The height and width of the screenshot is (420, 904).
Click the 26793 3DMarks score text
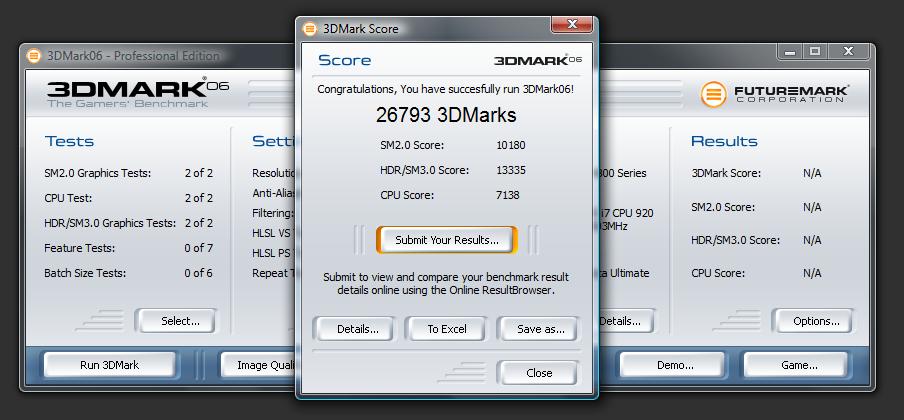446,115
